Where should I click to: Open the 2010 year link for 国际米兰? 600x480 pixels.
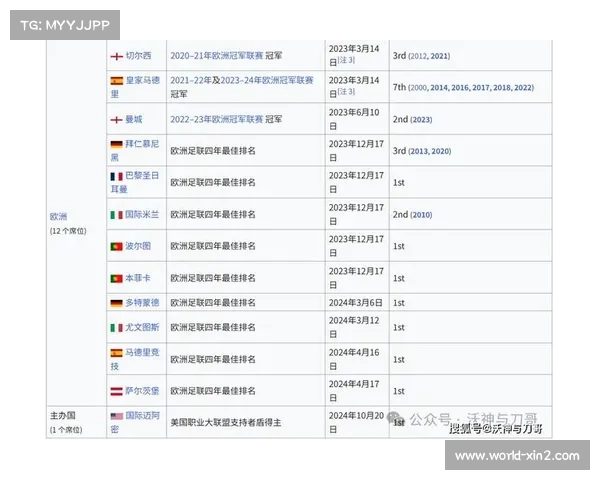[x=421, y=215]
